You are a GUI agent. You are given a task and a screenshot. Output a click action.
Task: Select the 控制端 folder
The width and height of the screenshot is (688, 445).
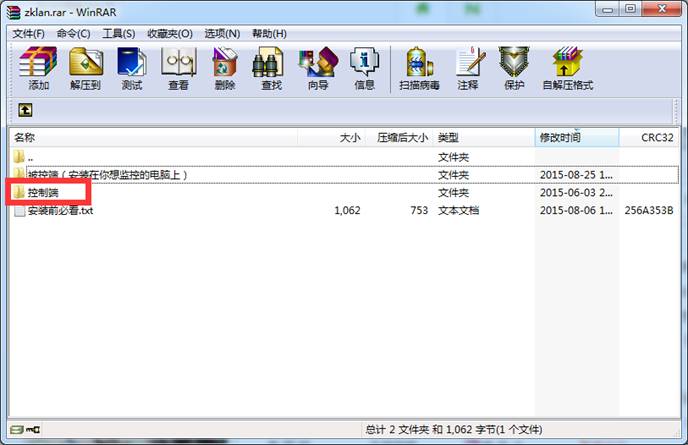click(x=43, y=192)
